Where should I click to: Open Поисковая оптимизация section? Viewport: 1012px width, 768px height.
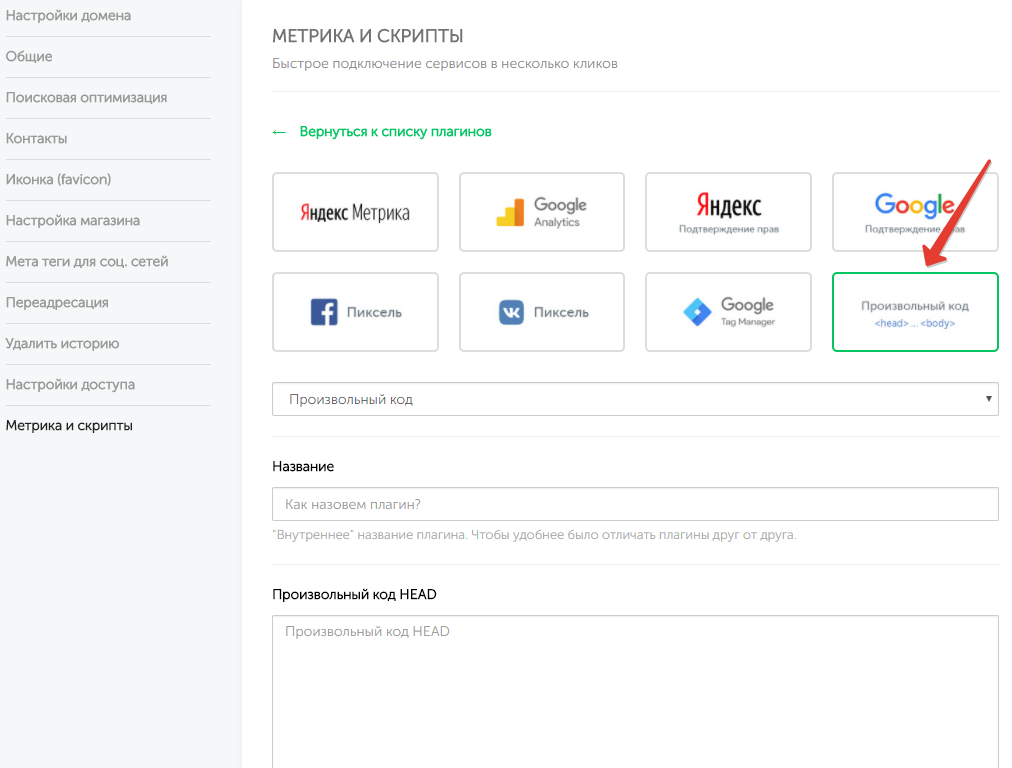[86, 98]
